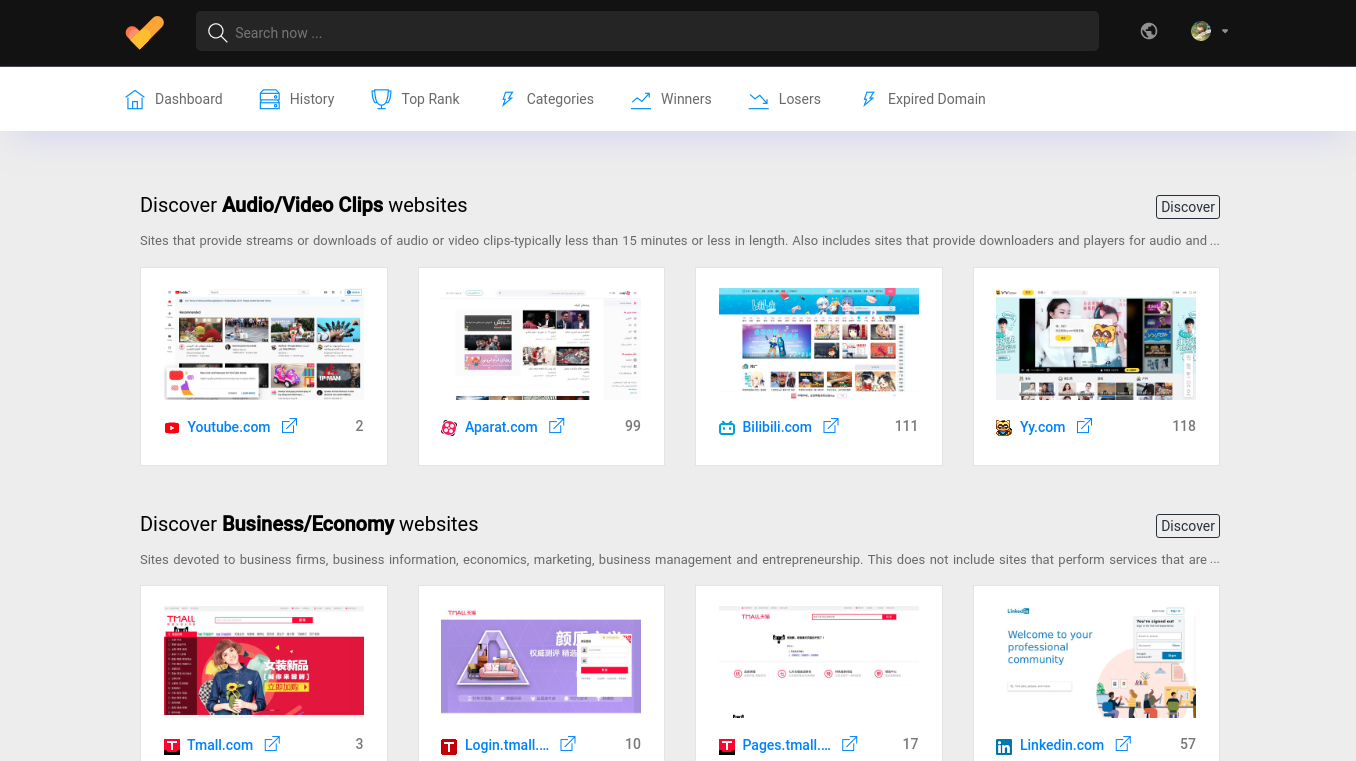Image resolution: width=1356 pixels, height=761 pixels.
Task: Click the Tmall.com link
Action: 220,745
